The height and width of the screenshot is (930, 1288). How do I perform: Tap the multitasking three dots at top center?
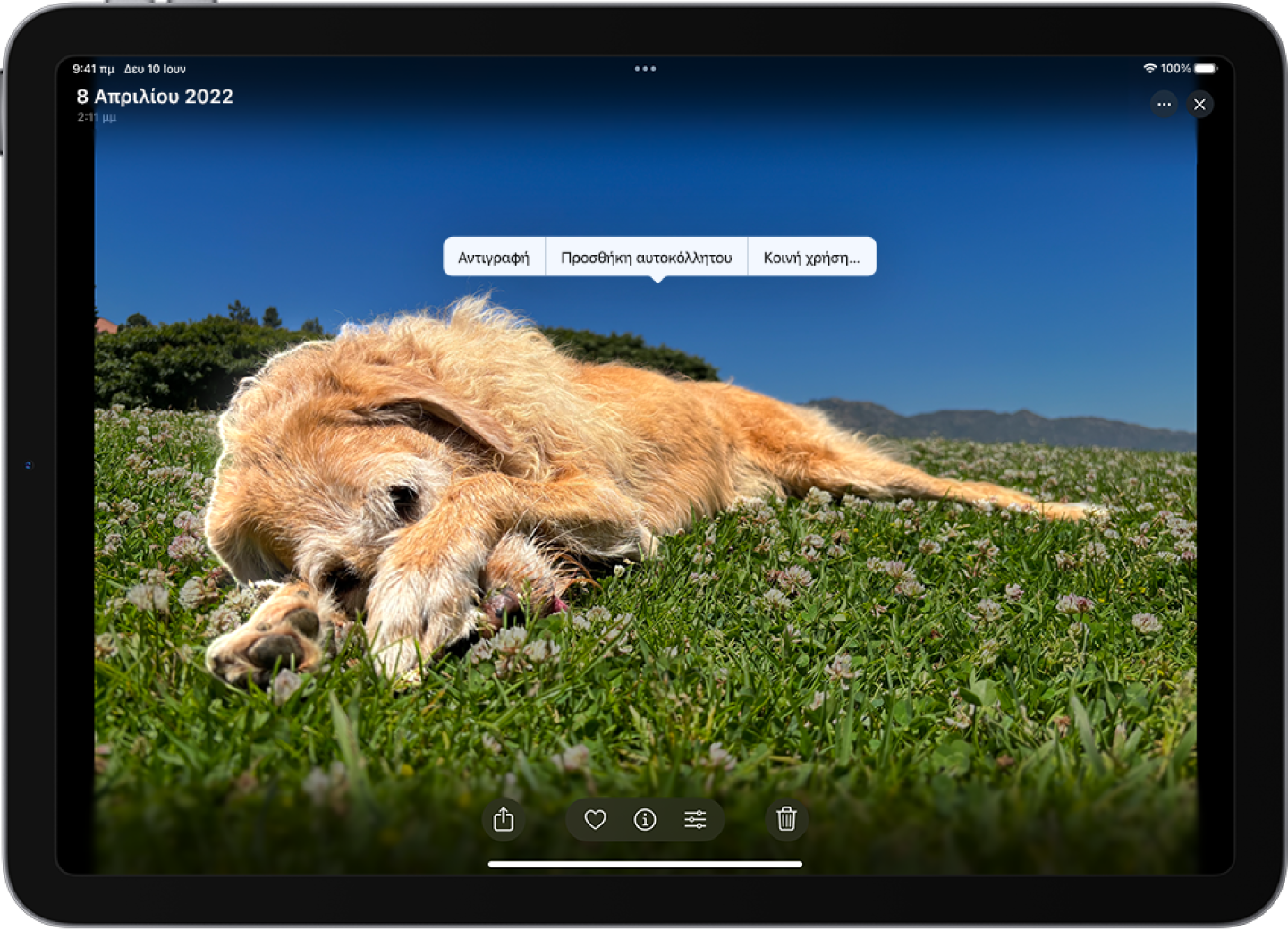(x=645, y=69)
